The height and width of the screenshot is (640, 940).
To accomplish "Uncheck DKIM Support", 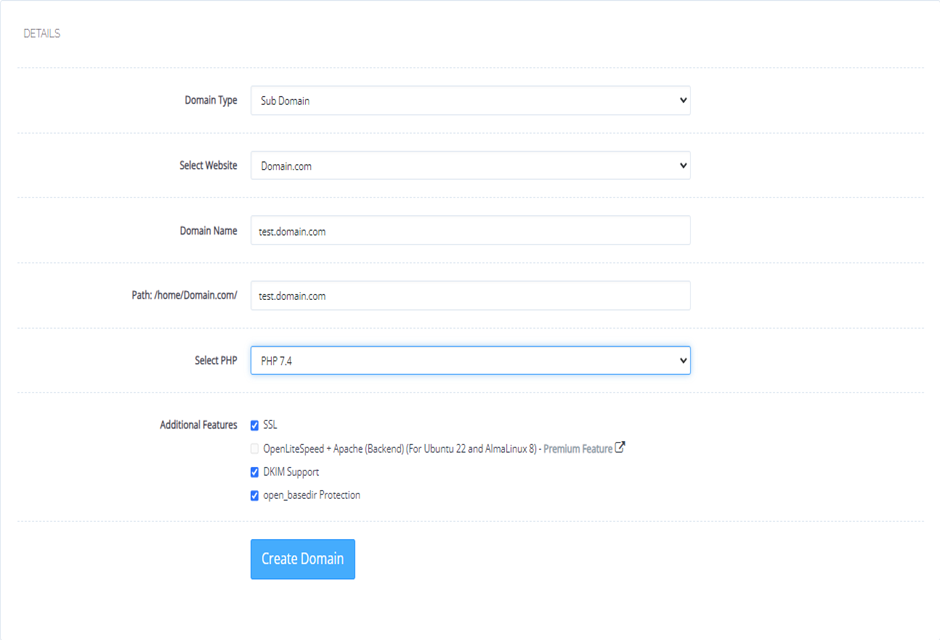I will click(254, 471).
